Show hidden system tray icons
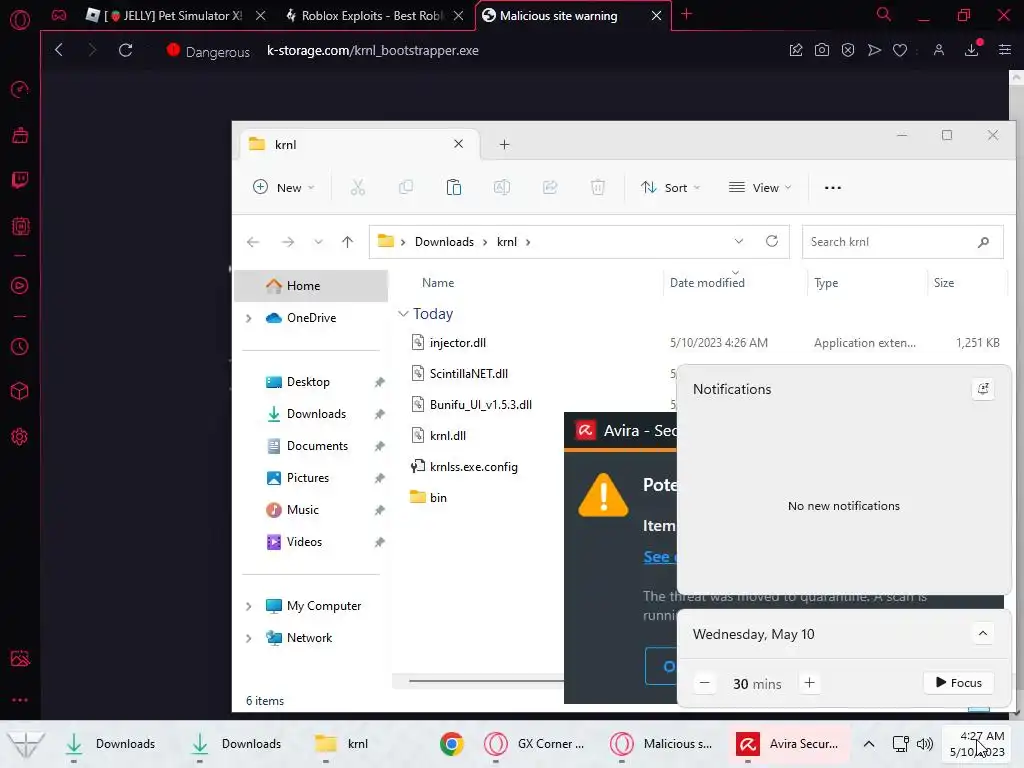Image resolution: width=1024 pixels, height=768 pixels. point(869,744)
